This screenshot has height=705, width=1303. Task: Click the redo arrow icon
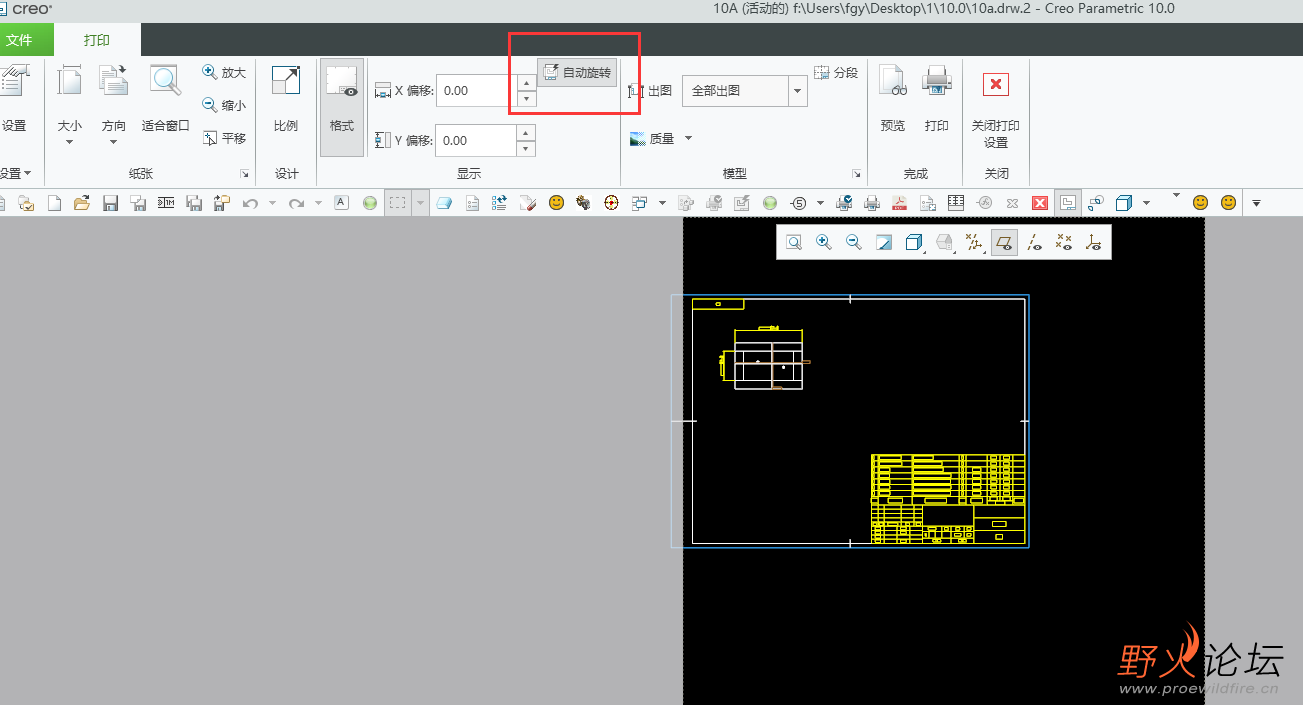[296, 203]
